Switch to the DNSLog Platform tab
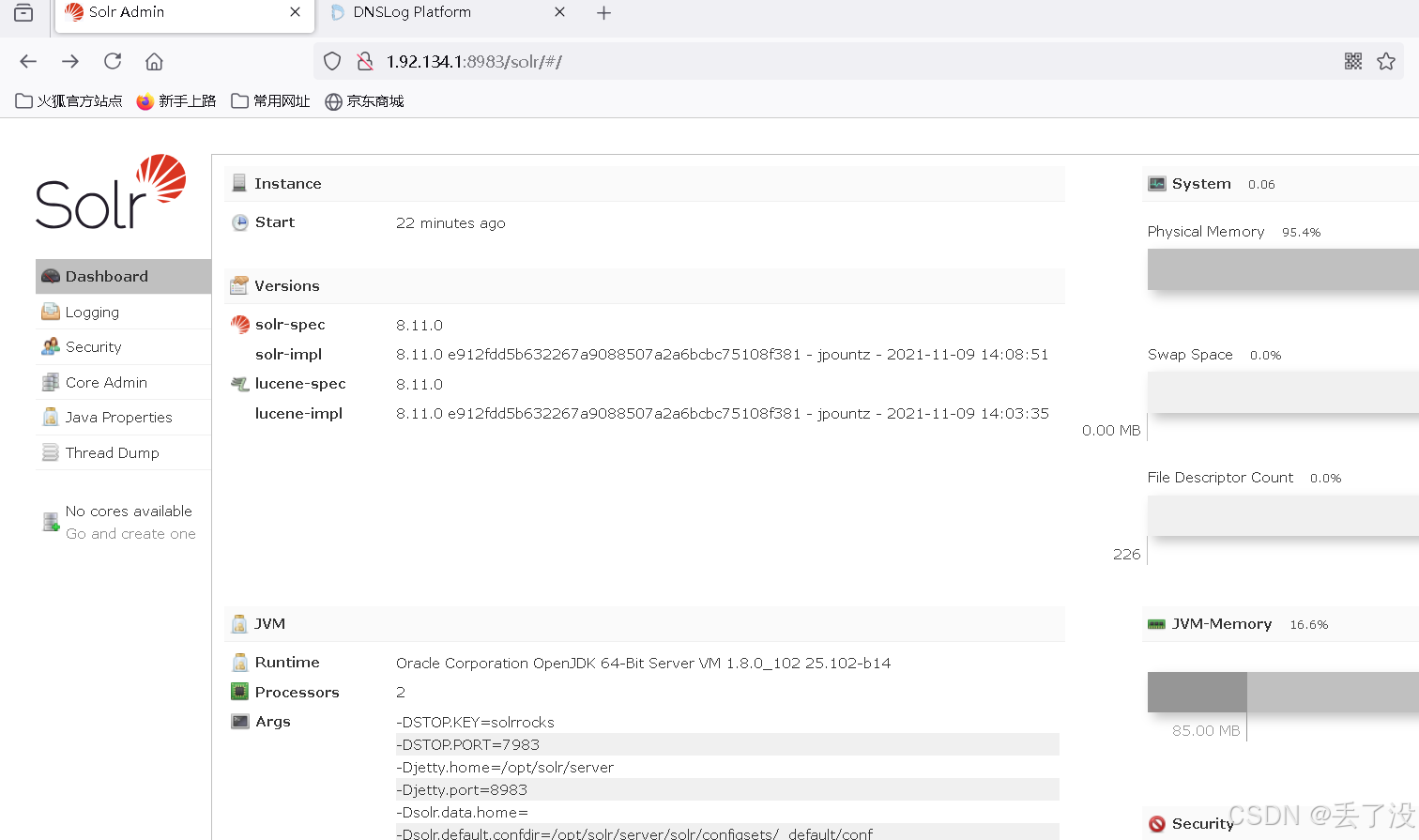1419x840 pixels. pos(449,12)
